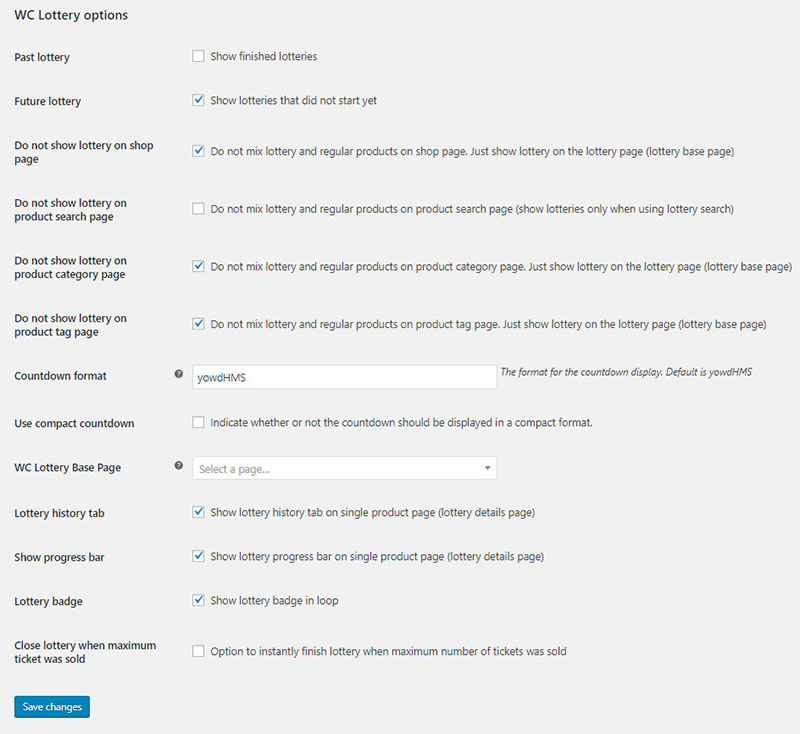The height and width of the screenshot is (734, 800).
Task: Disable the lottery history tab checkbox
Action: point(198,512)
